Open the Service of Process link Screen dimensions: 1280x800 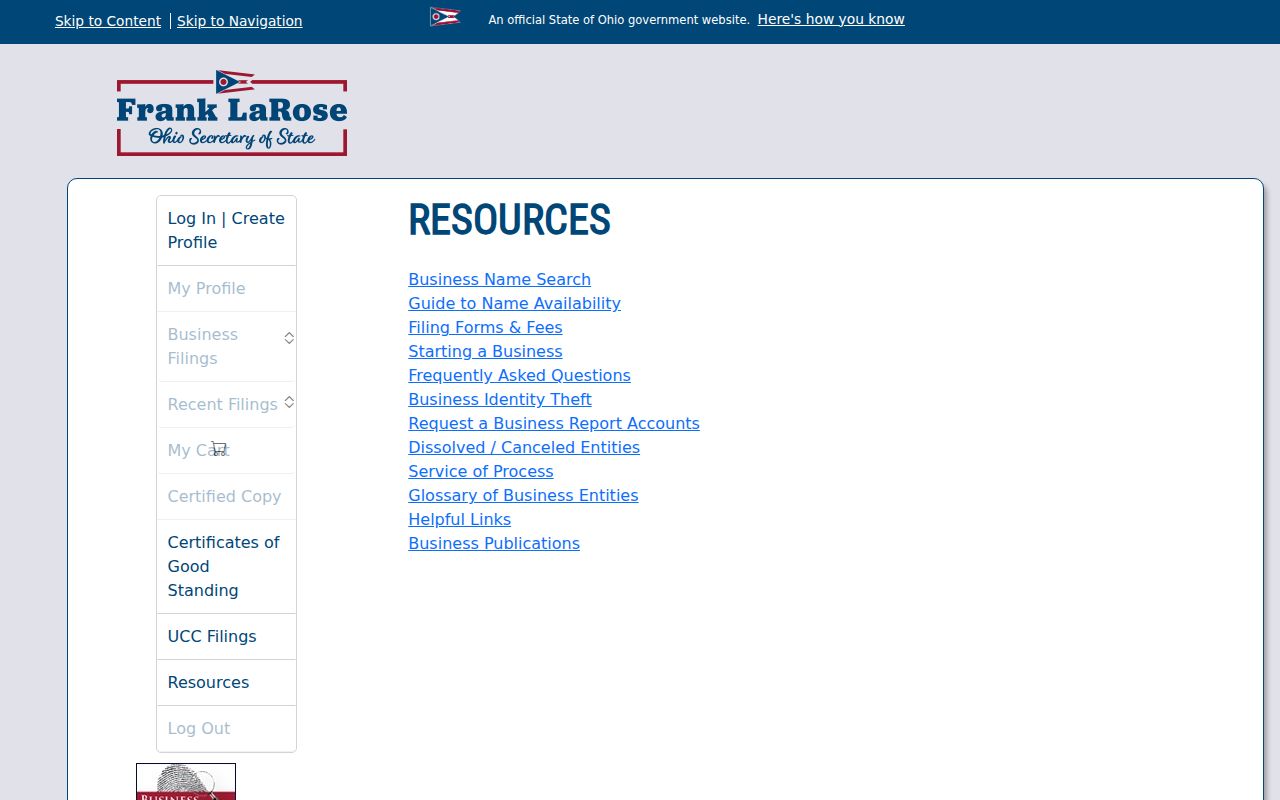click(480, 471)
